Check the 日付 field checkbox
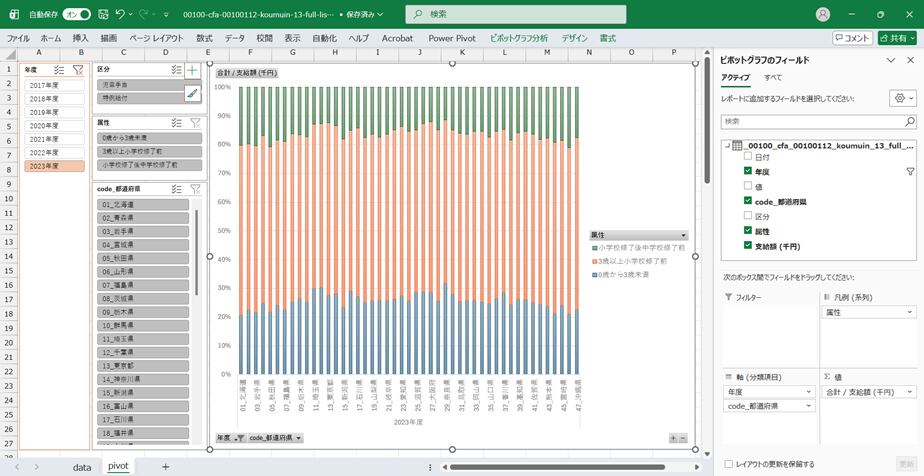Image resolution: width=924 pixels, height=476 pixels. (747, 157)
